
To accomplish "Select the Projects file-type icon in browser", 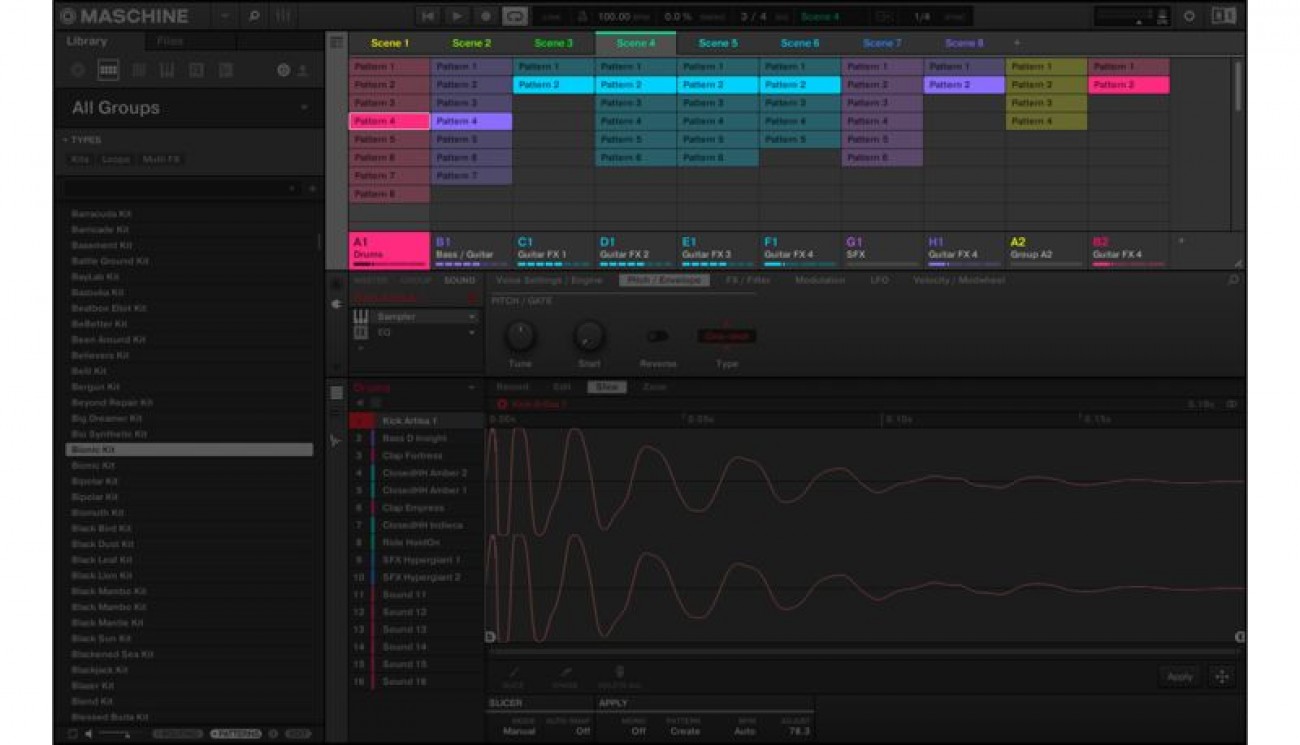I will coord(78,71).
